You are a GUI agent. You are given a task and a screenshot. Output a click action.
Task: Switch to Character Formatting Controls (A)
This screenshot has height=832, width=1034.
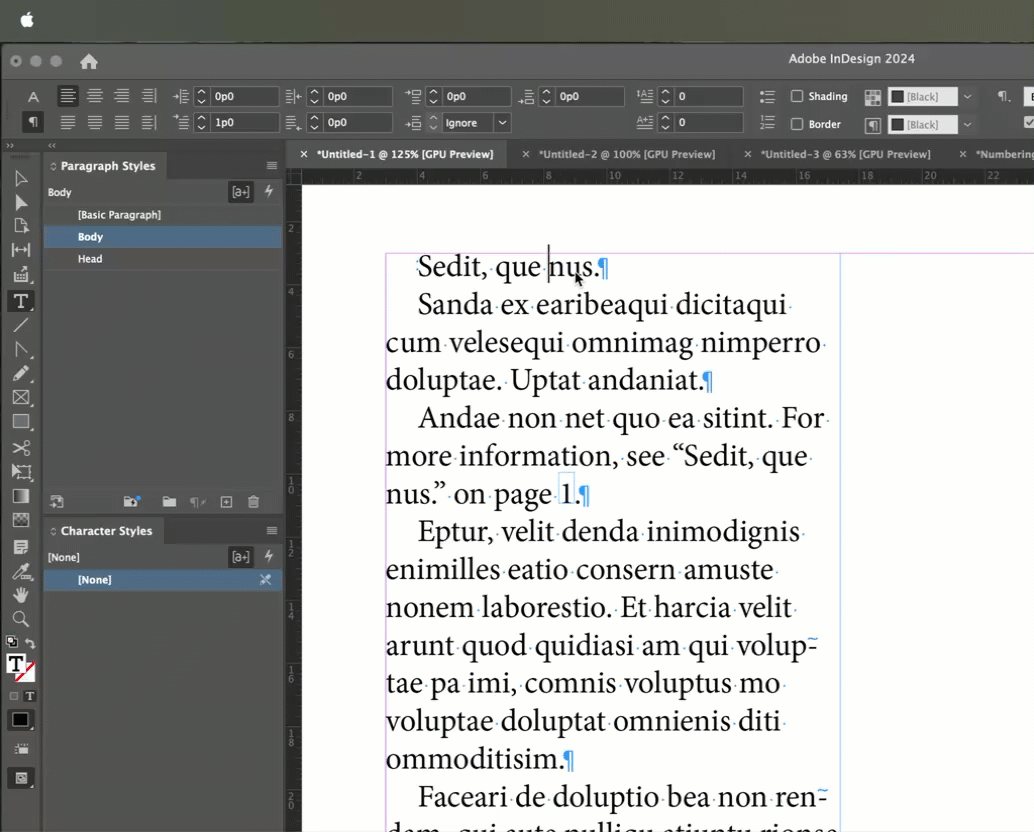coord(33,97)
